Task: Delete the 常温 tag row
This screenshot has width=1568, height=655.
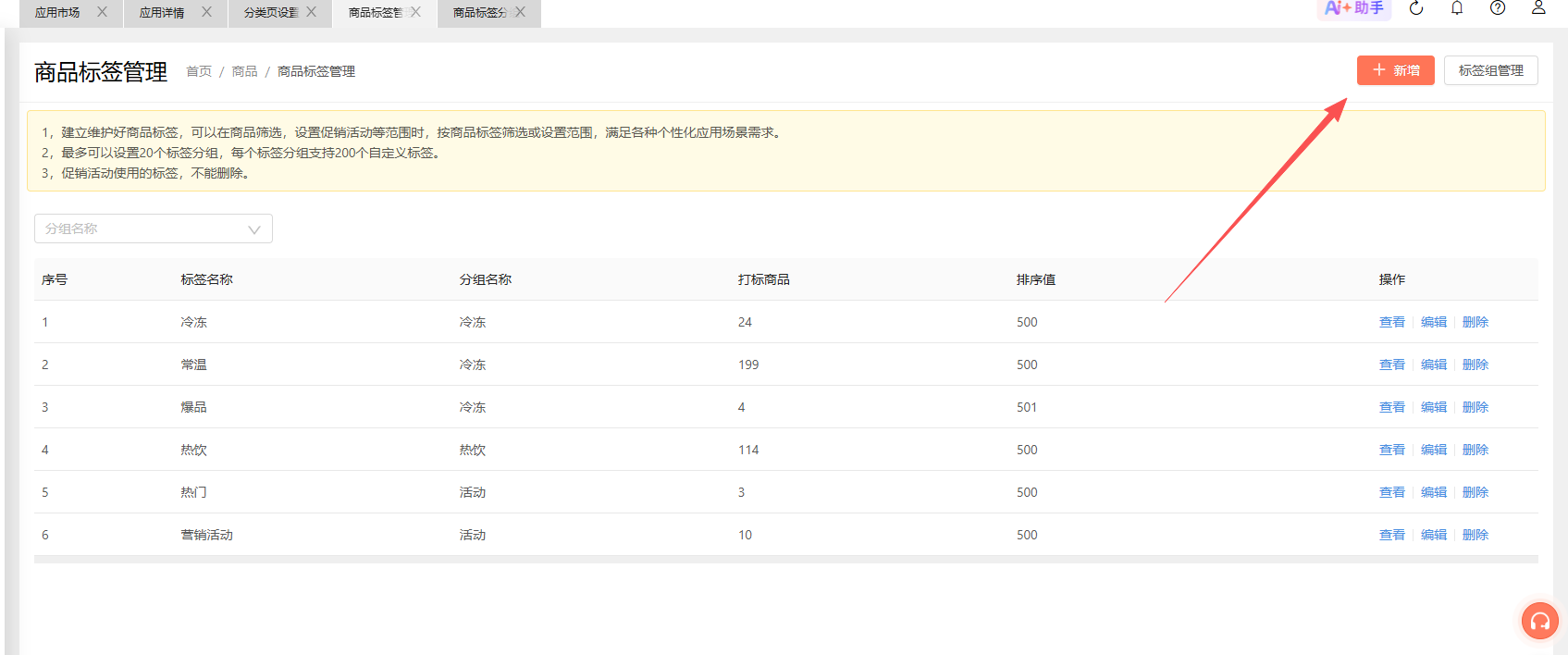Action: coord(1475,365)
